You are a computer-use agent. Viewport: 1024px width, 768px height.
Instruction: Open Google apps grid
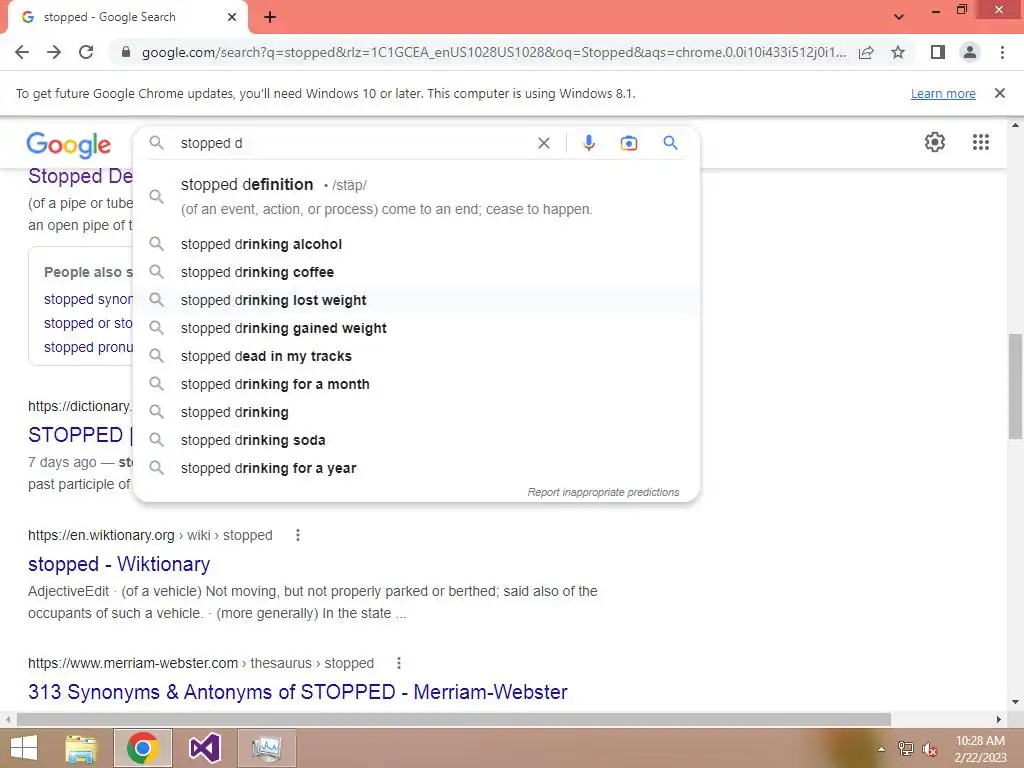point(980,142)
